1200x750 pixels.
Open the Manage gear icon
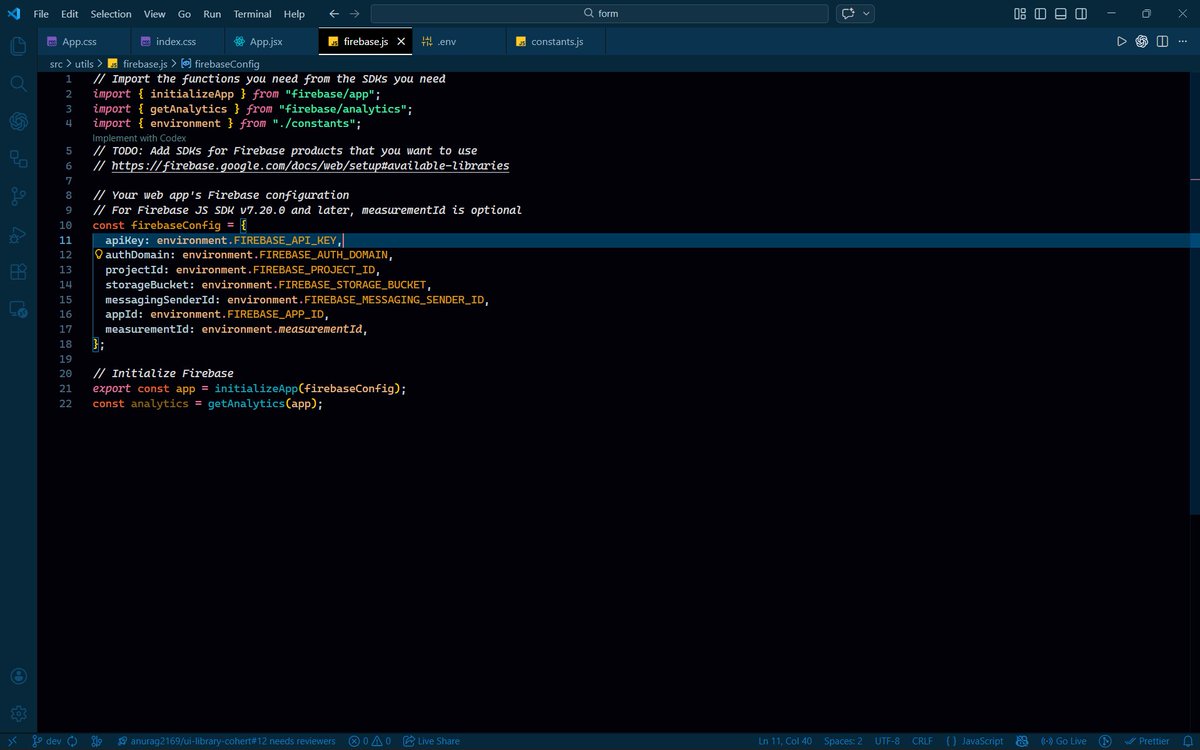click(x=18, y=713)
